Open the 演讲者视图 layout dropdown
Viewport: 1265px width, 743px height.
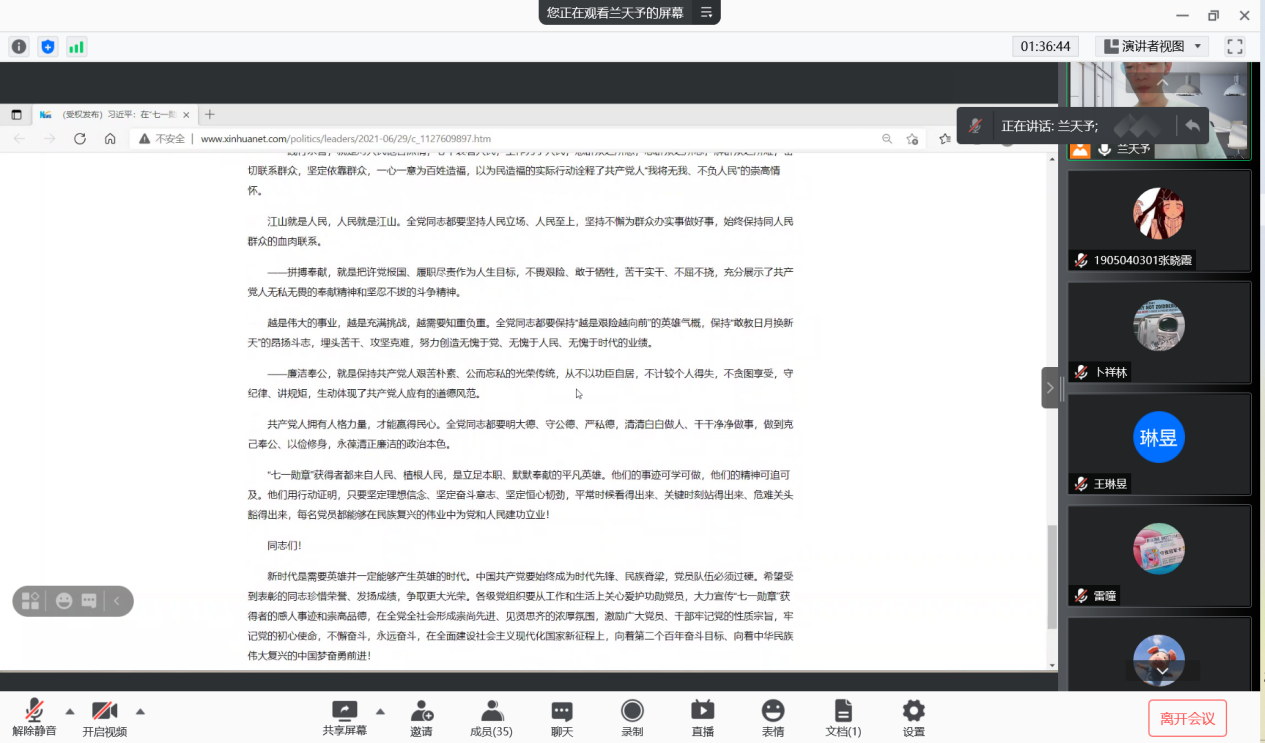(x=1152, y=46)
